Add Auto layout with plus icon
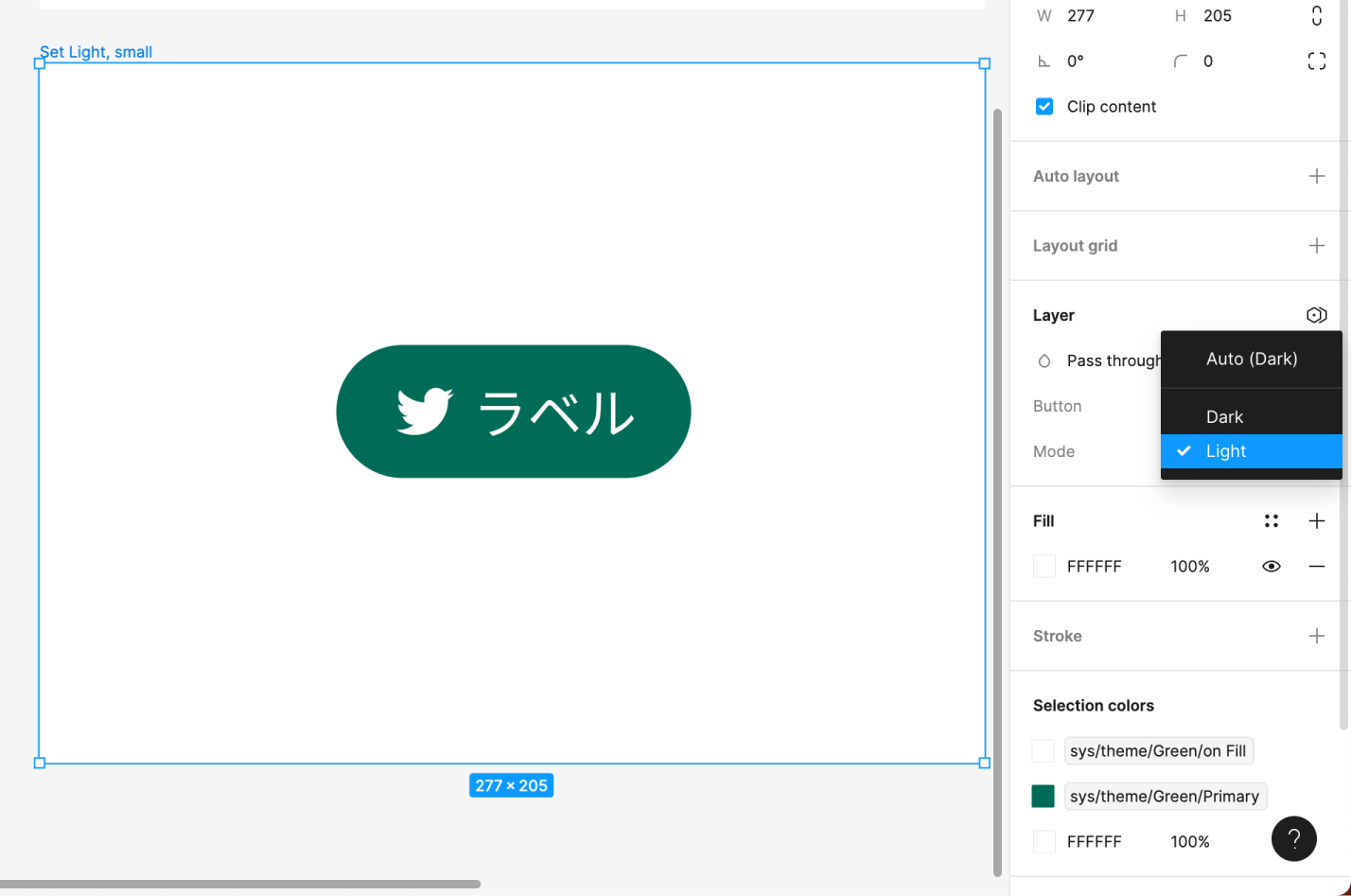1351x896 pixels. pos(1316,176)
